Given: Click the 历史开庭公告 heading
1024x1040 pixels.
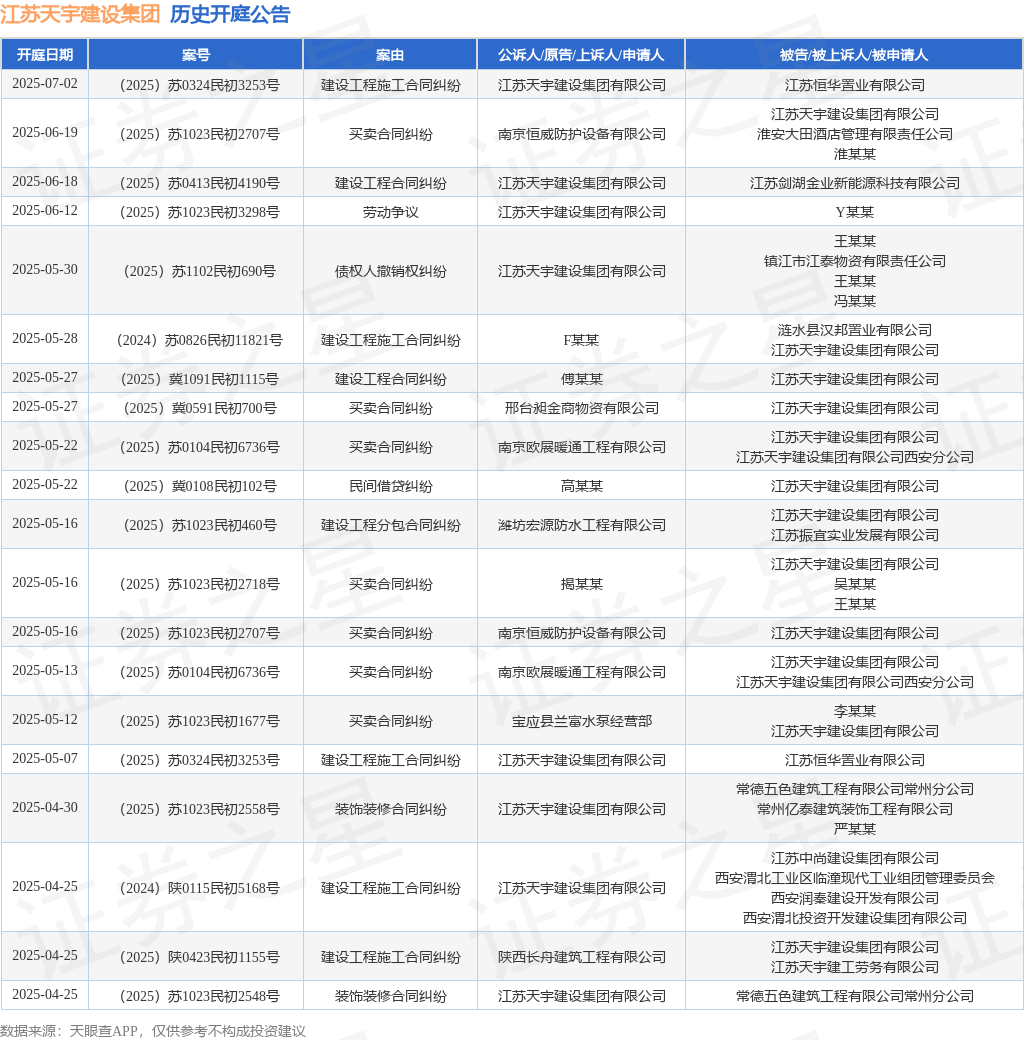Looking at the screenshot, I should pos(230,14).
